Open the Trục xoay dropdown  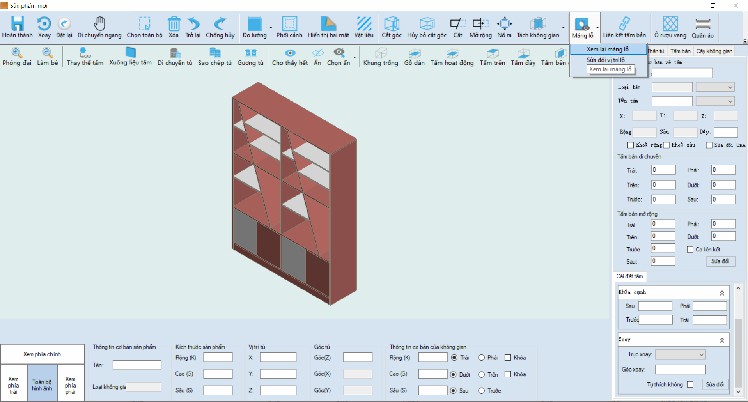pyautogui.click(x=680, y=354)
